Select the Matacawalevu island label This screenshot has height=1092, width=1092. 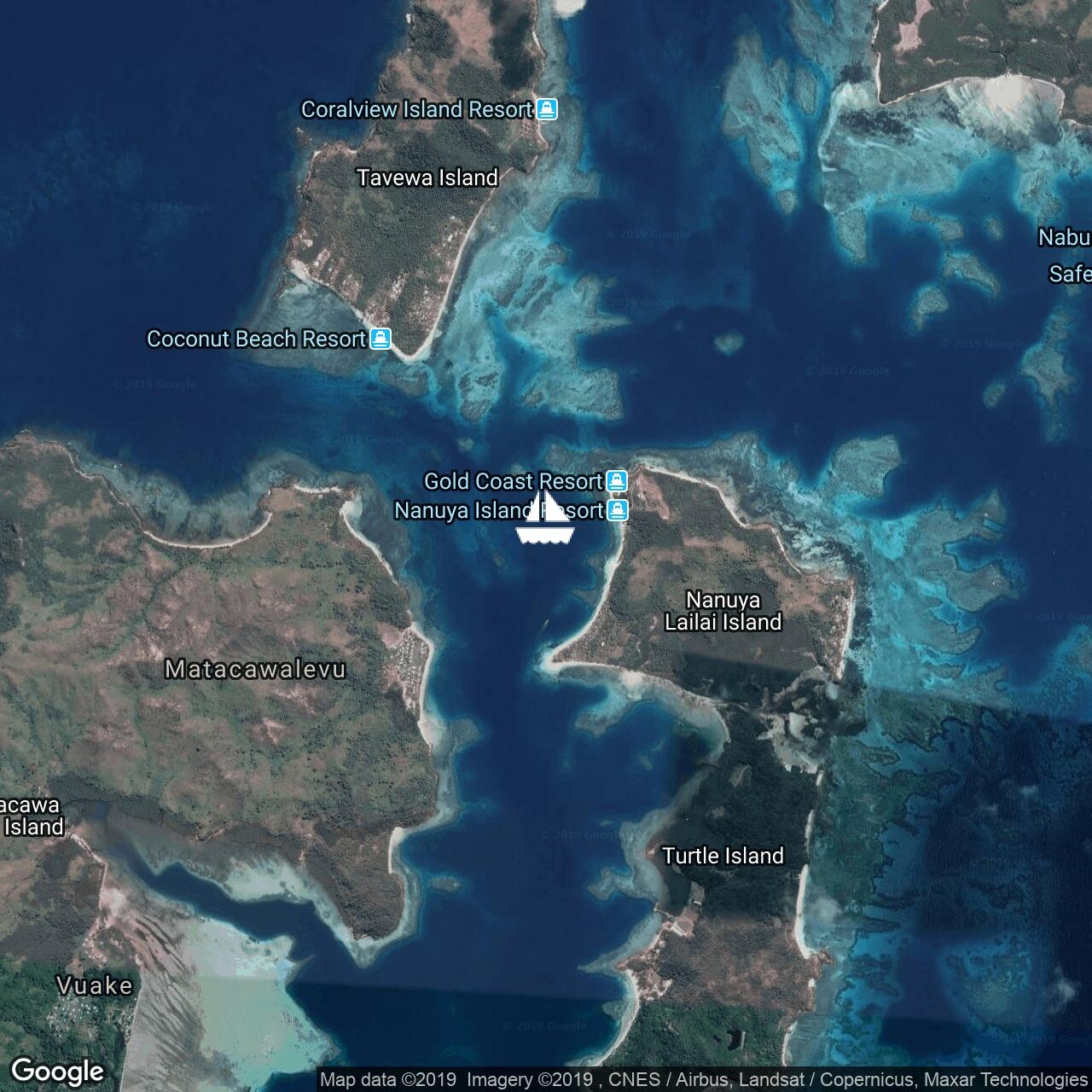[x=255, y=670]
